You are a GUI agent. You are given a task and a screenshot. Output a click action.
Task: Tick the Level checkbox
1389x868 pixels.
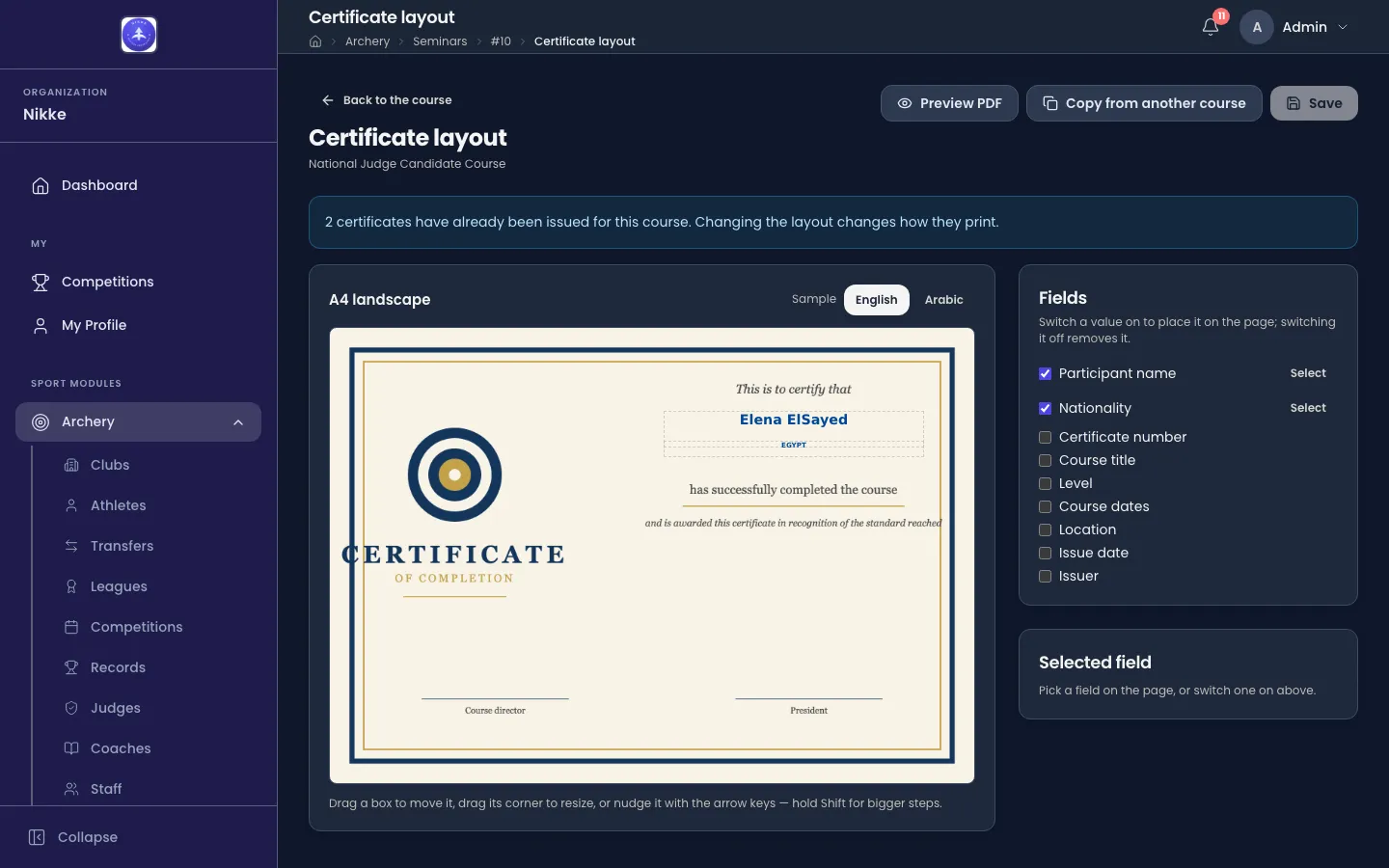click(x=1045, y=483)
